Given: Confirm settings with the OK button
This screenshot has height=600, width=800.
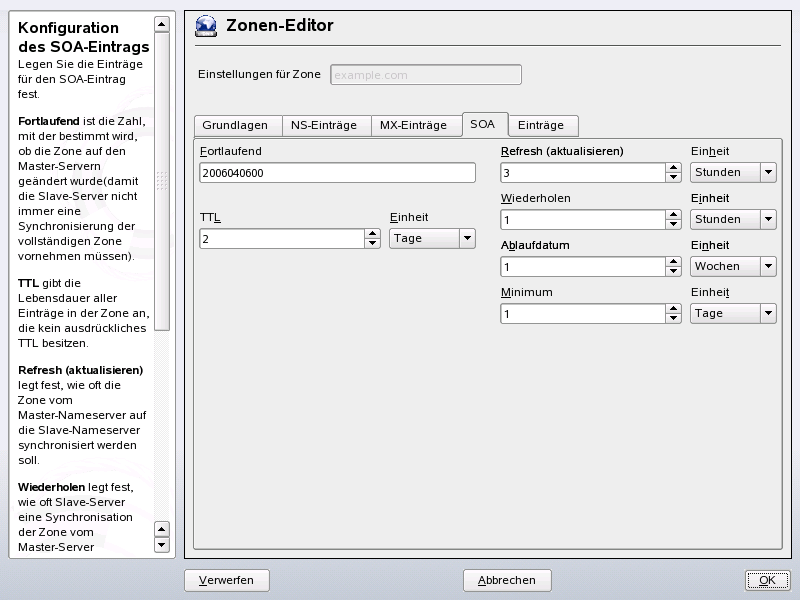Looking at the screenshot, I should [x=767, y=580].
